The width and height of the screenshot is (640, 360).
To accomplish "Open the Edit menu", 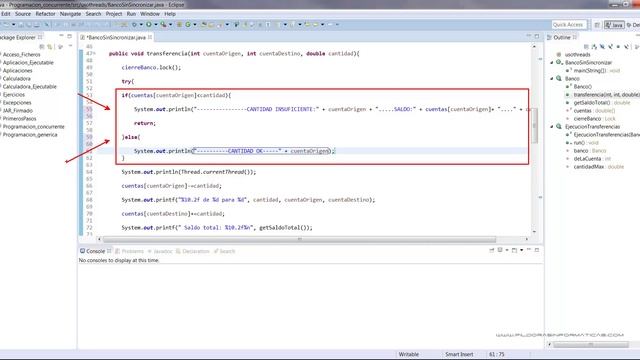I will pos(6,14).
